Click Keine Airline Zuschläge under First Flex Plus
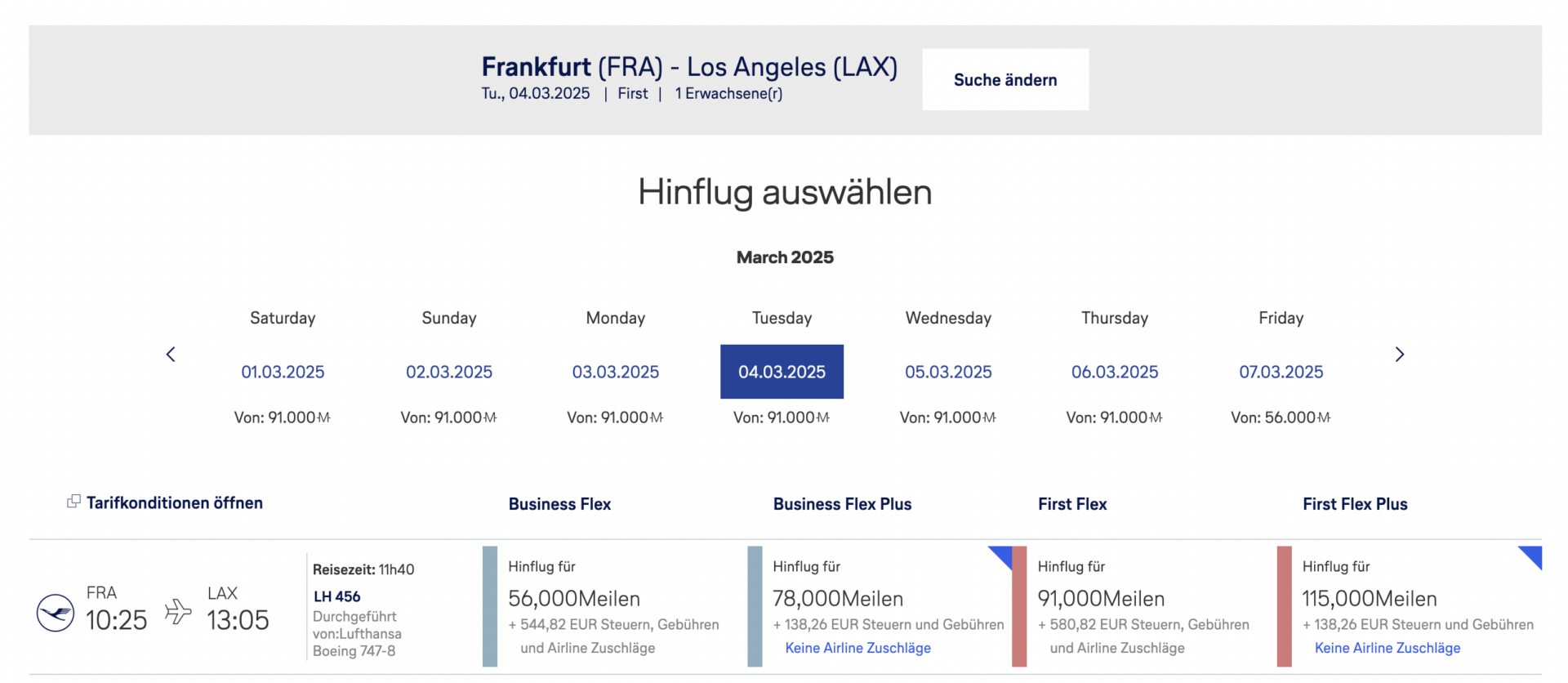Viewport: 1568px width, 683px height. (1387, 648)
